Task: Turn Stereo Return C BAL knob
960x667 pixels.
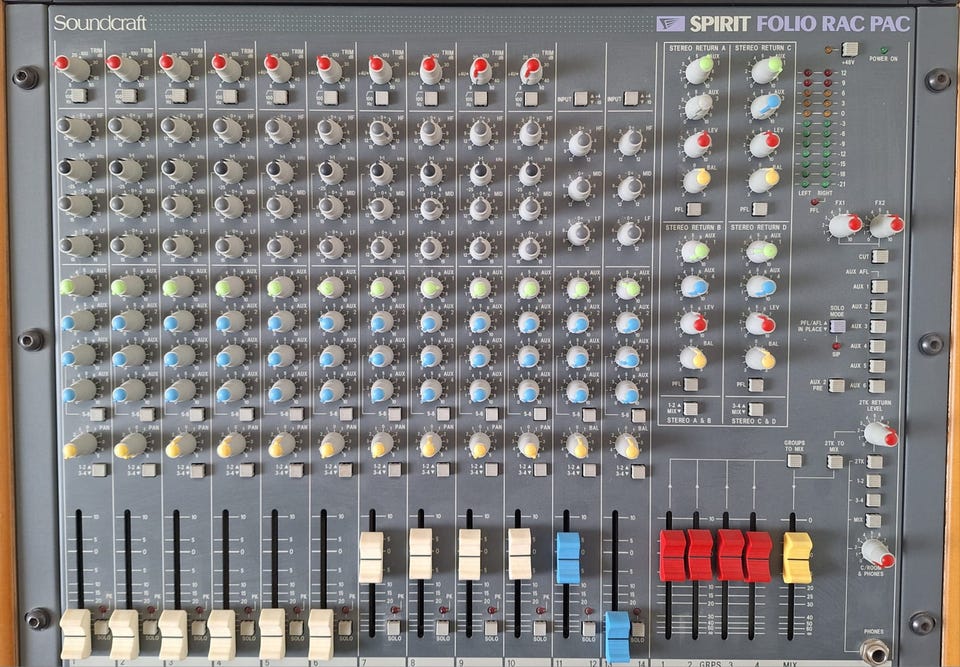Action: 764,179
